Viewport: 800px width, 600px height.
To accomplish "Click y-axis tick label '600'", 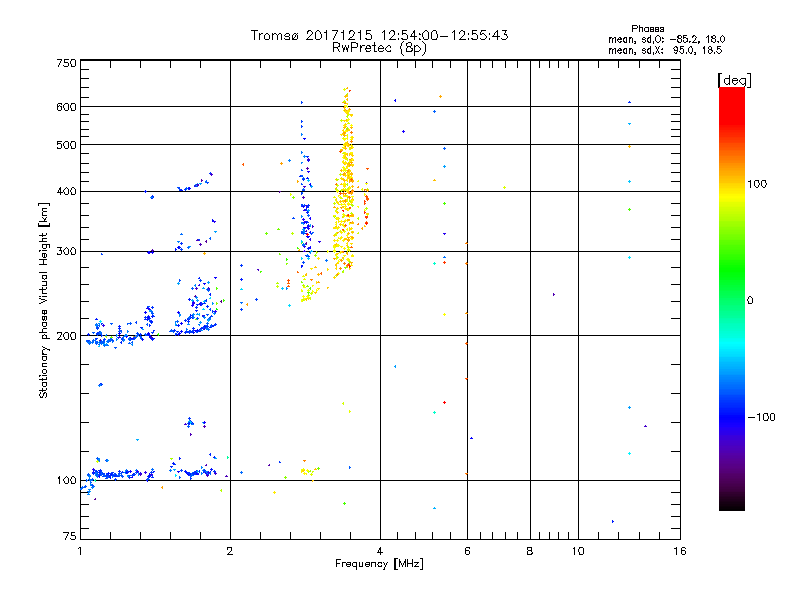I will pos(66,107).
